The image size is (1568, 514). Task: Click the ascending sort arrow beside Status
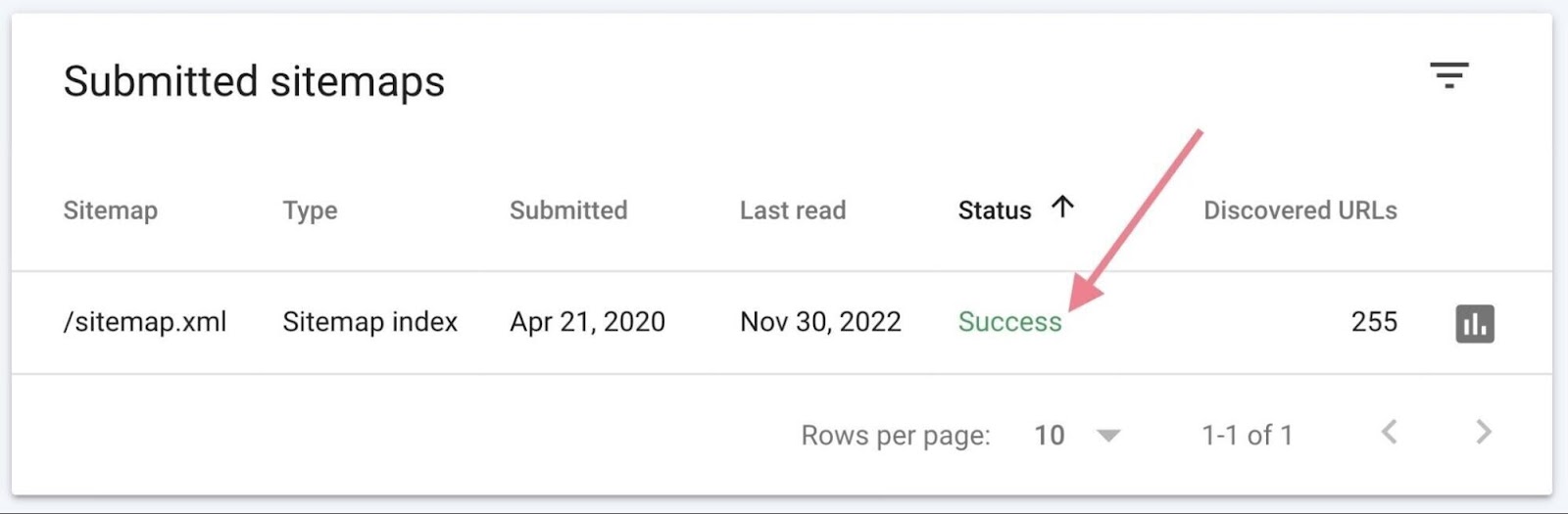click(x=1062, y=207)
